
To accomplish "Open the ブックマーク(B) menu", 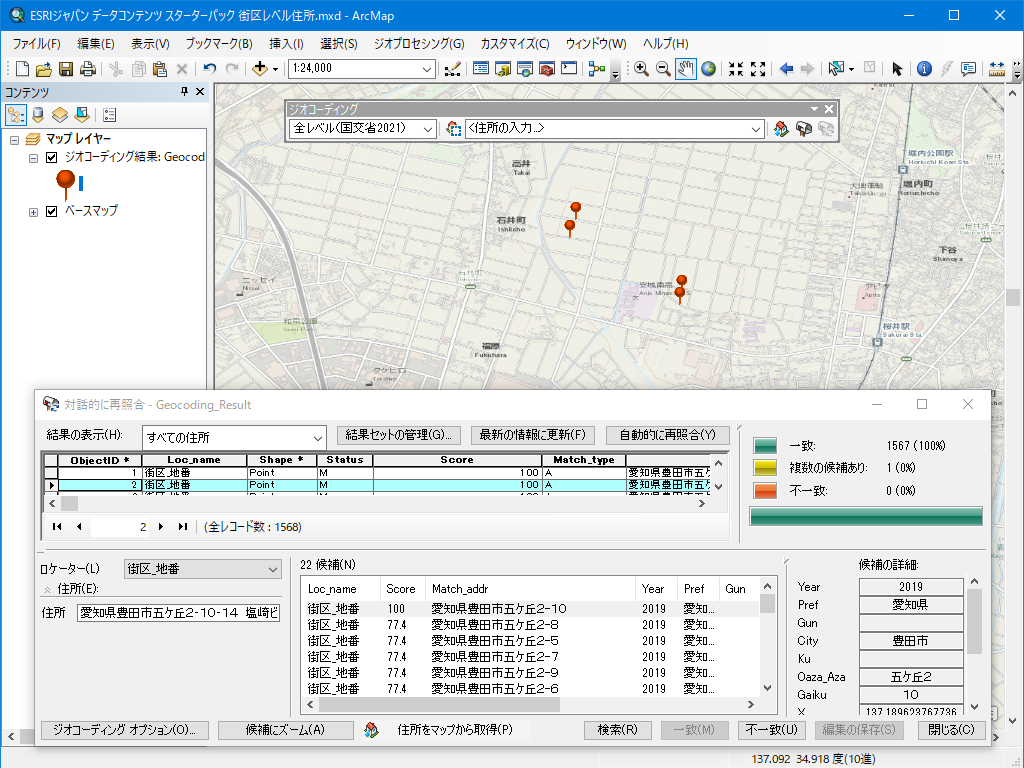I will coord(219,44).
